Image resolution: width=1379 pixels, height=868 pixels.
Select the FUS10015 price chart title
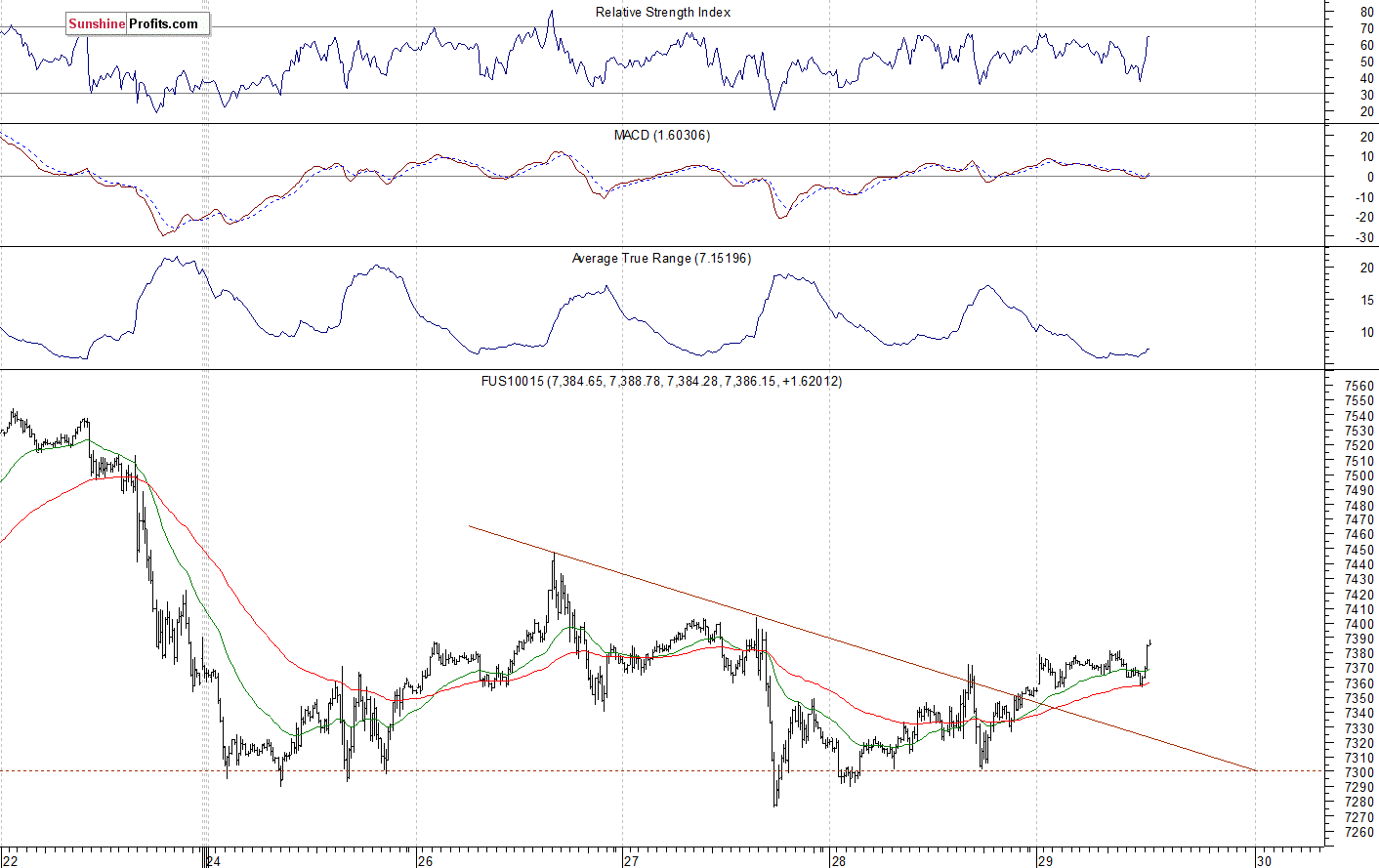click(661, 381)
